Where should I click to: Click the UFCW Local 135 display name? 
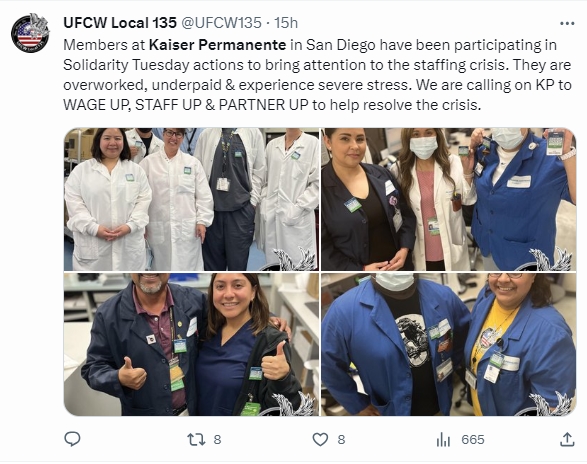[x=120, y=23]
